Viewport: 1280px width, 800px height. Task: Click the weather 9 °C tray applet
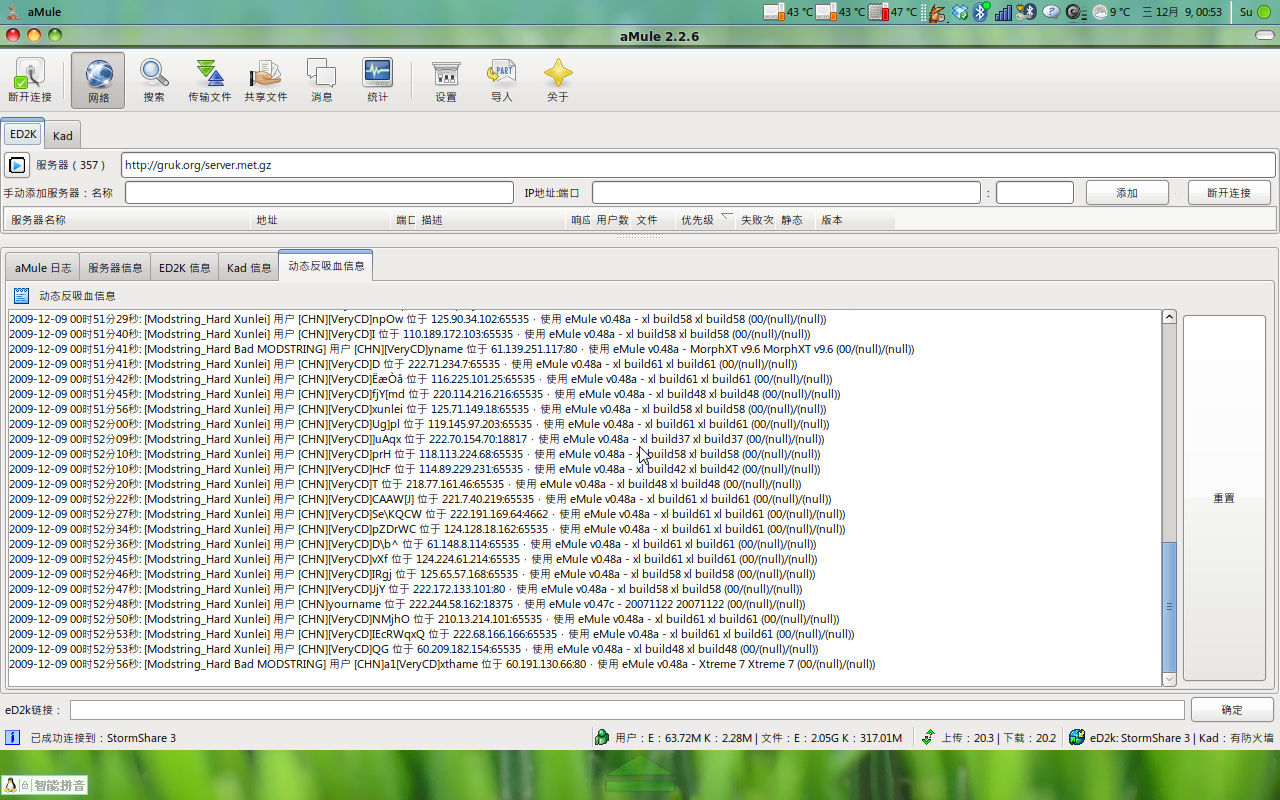[x=1111, y=12]
